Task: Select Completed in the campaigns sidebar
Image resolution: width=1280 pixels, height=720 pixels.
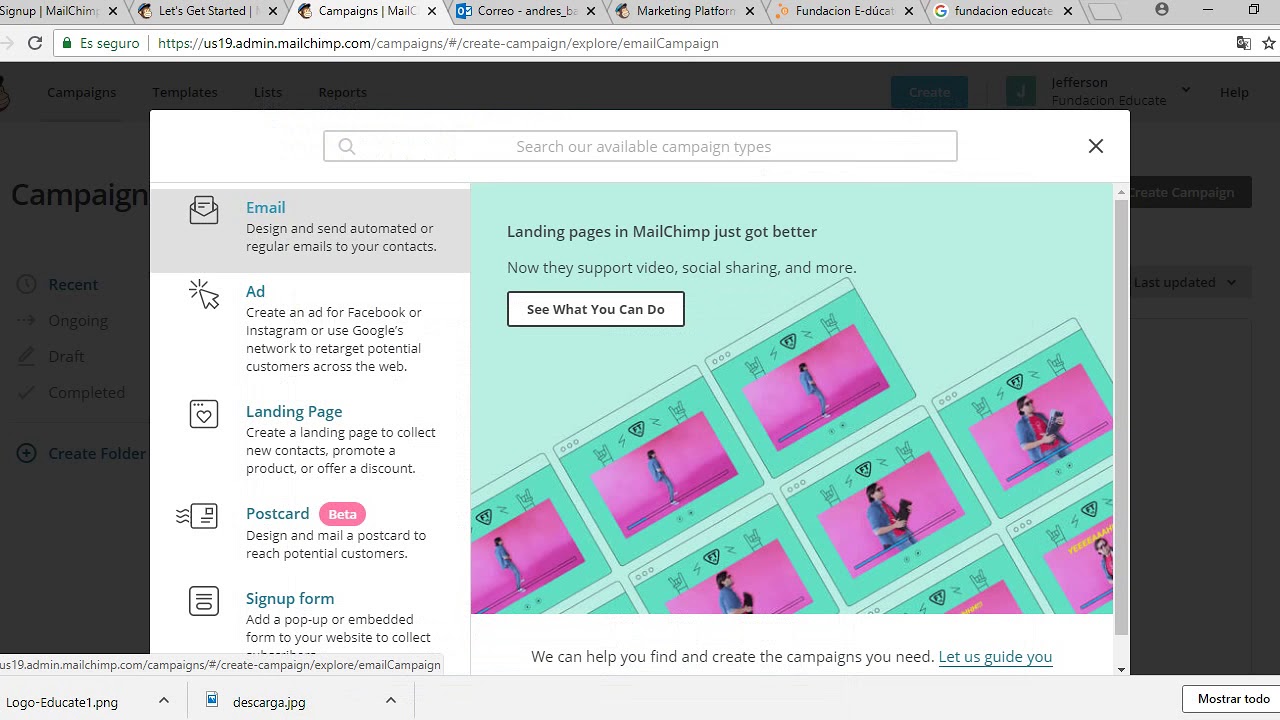Action: tap(87, 392)
